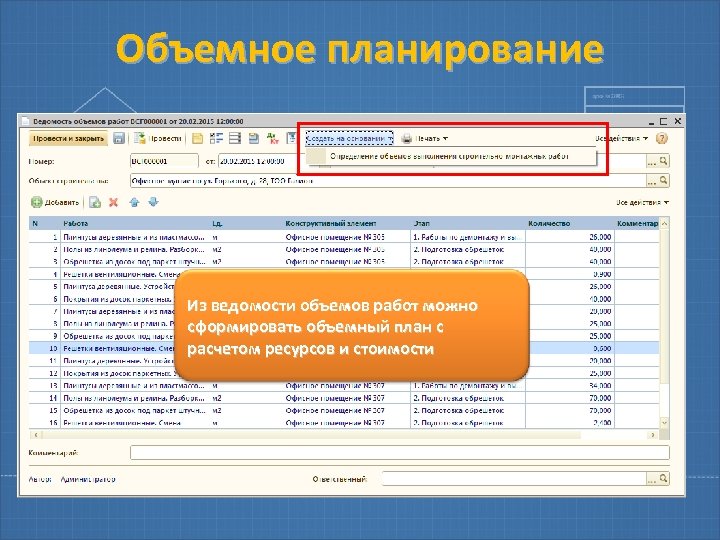Click horizontal scrollbar left arrow
The image size is (720, 540).
coord(35,434)
